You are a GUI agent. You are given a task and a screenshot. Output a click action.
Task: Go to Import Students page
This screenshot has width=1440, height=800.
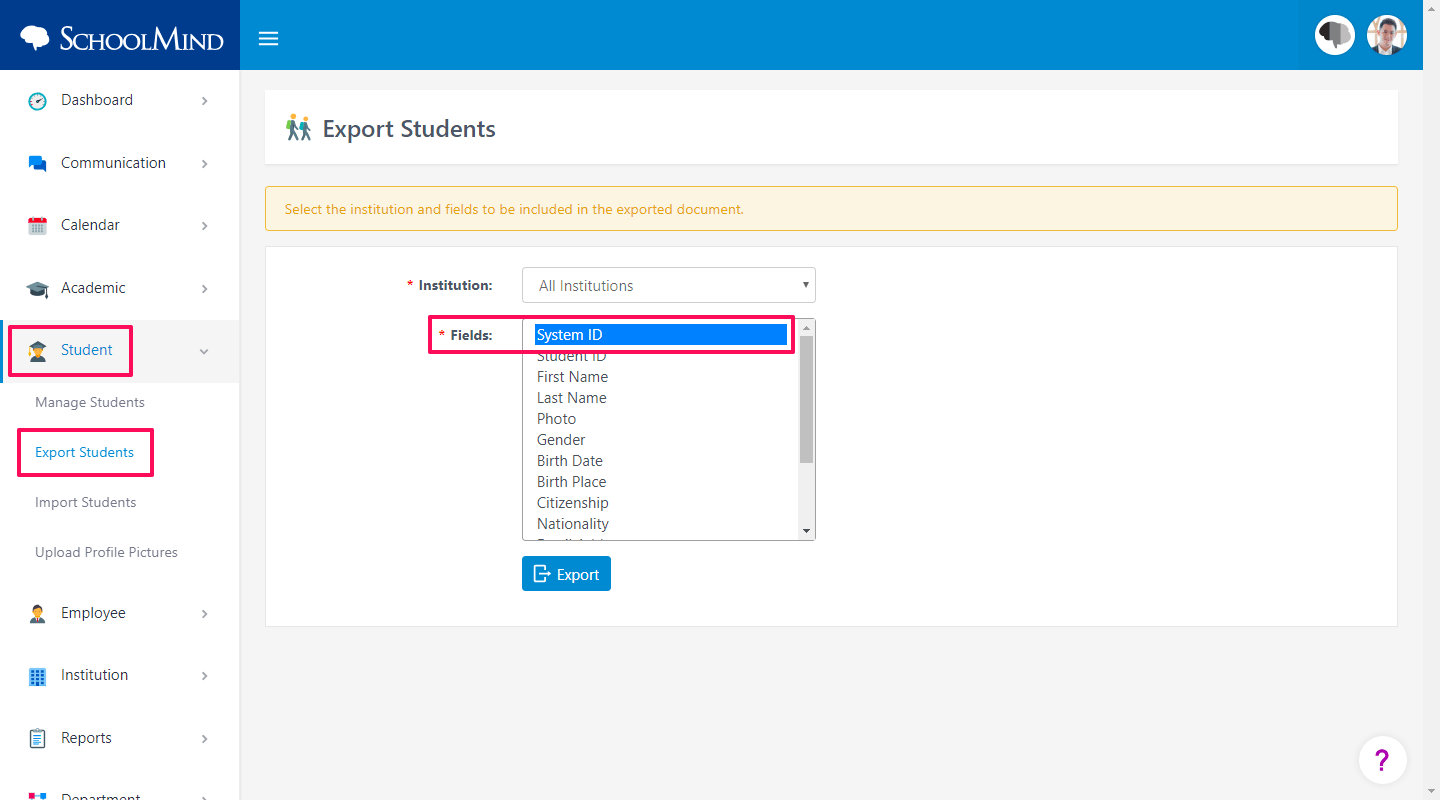tap(86, 502)
